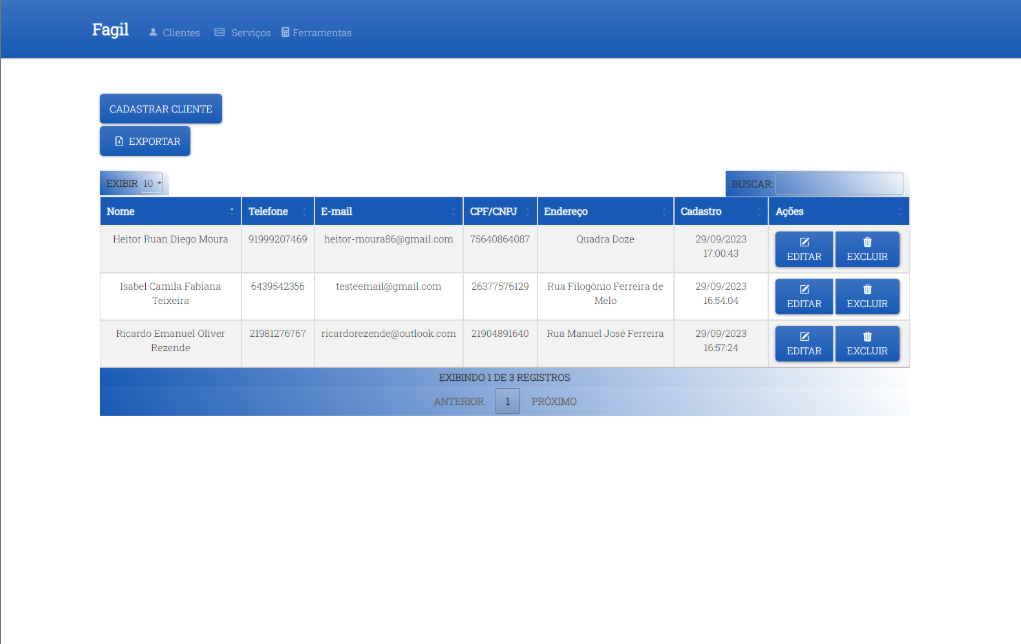Open the Ferramentas menu item

coord(316,33)
